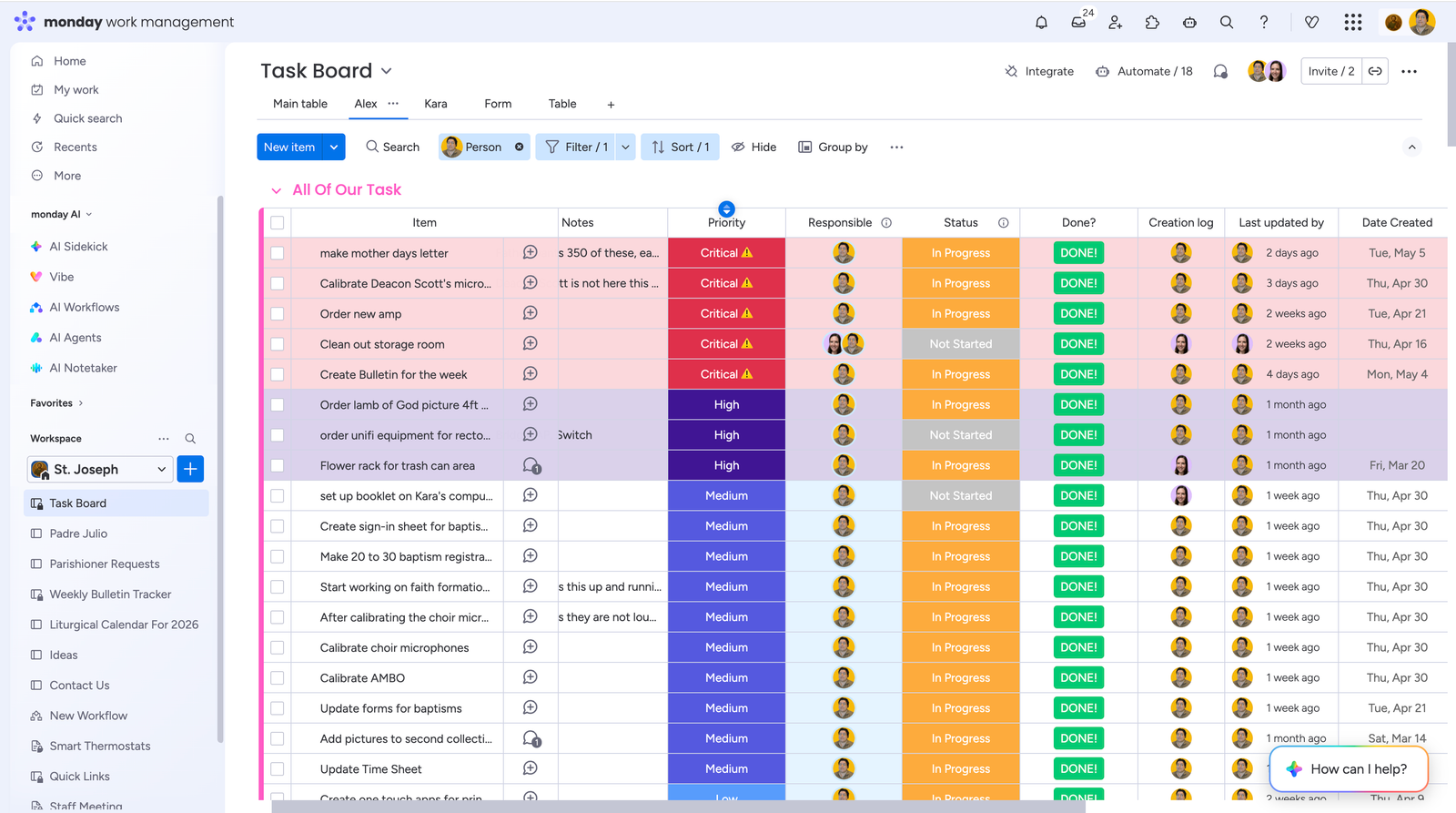1456x813 pixels.
Task: Open updates for Flower rack for trash can area
Action: tap(532, 465)
